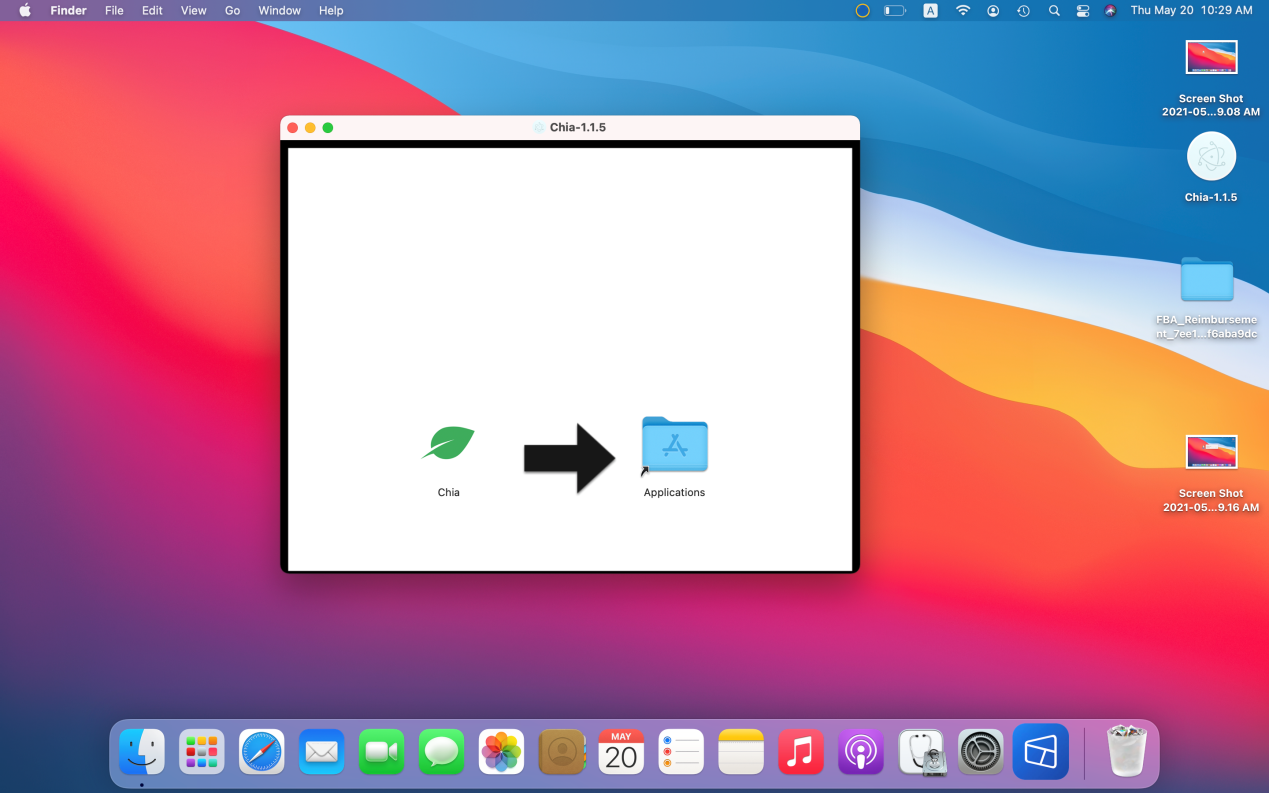The height and width of the screenshot is (793, 1269).
Task: Open the Help menu
Action: pyautogui.click(x=331, y=10)
